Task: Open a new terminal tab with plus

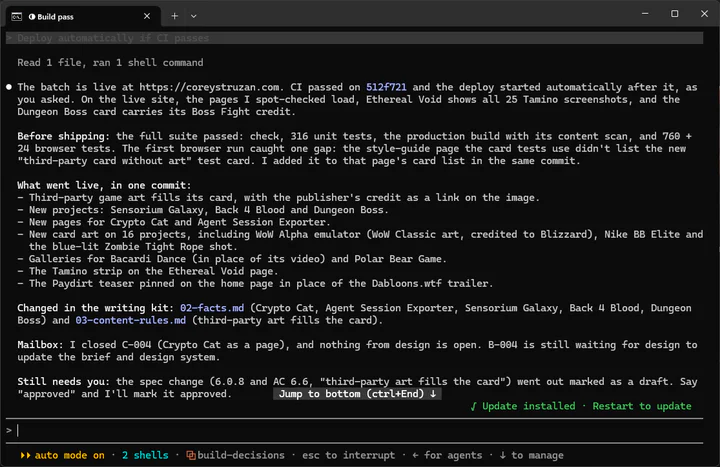Action: (x=174, y=16)
